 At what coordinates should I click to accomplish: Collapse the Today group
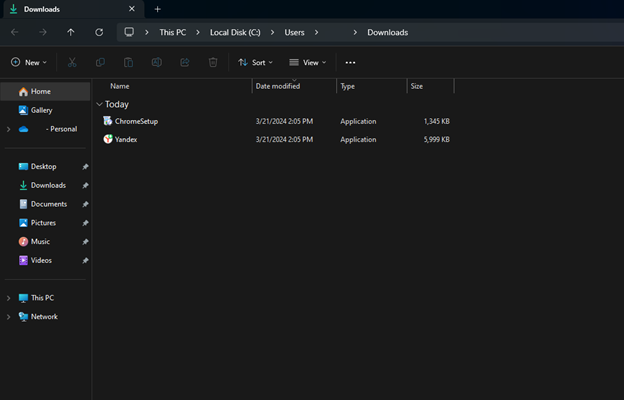click(x=99, y=104)
